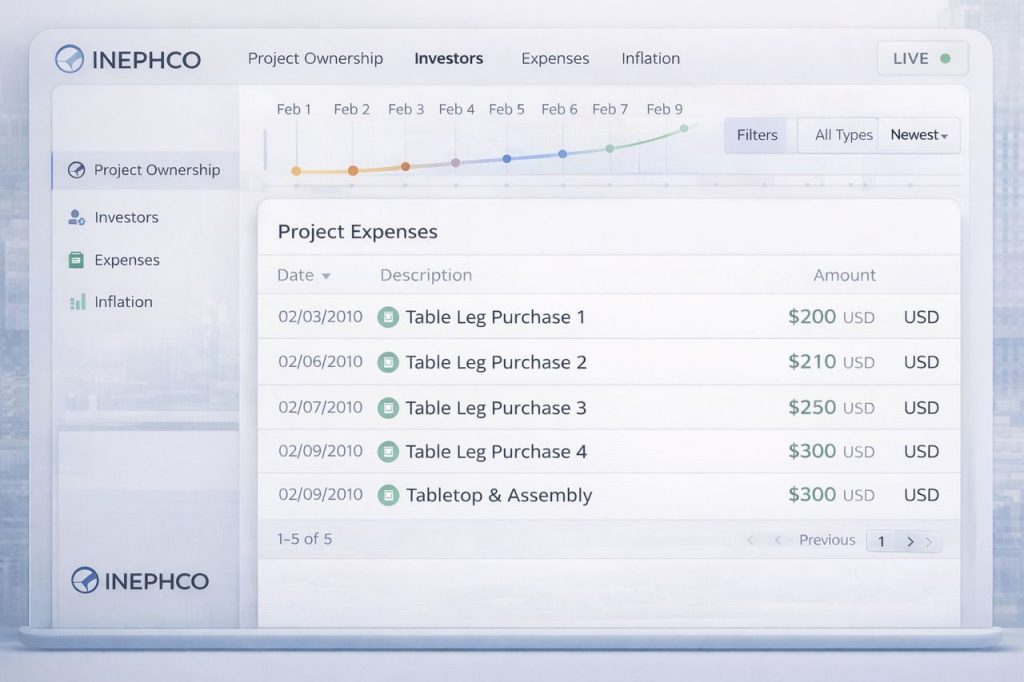Click the Tabletop & Assembly receipt icon
The image size is (1024, 682).
click(x=388, y=495)
